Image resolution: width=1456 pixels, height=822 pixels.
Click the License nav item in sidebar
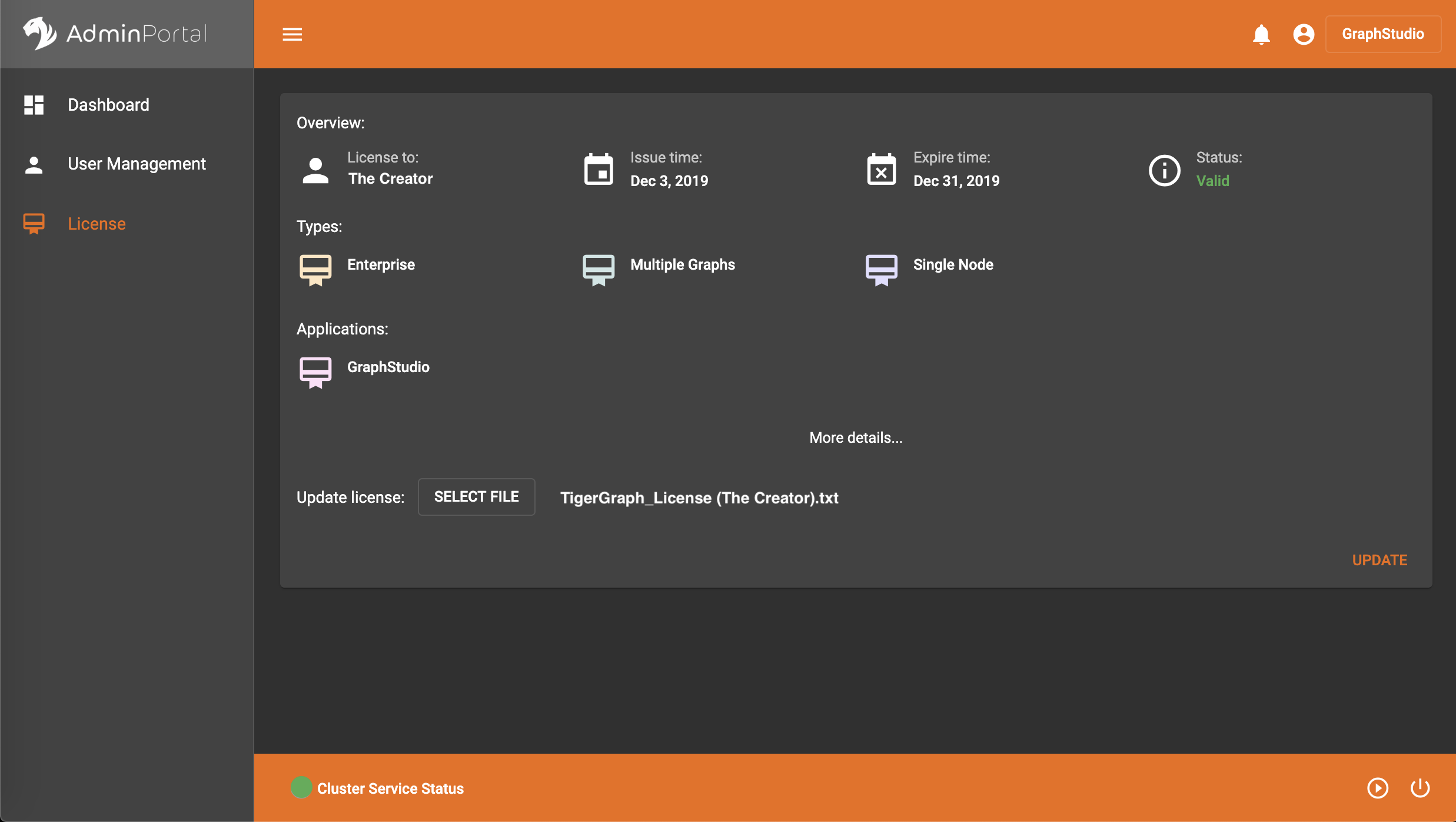click(x=97, y=223)
